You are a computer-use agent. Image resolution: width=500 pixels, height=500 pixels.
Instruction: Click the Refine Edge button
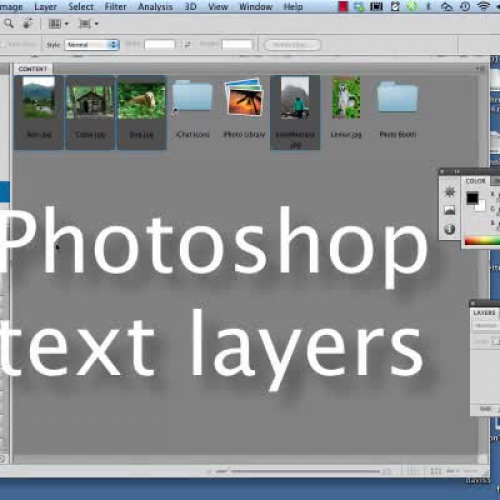[292, 45]
